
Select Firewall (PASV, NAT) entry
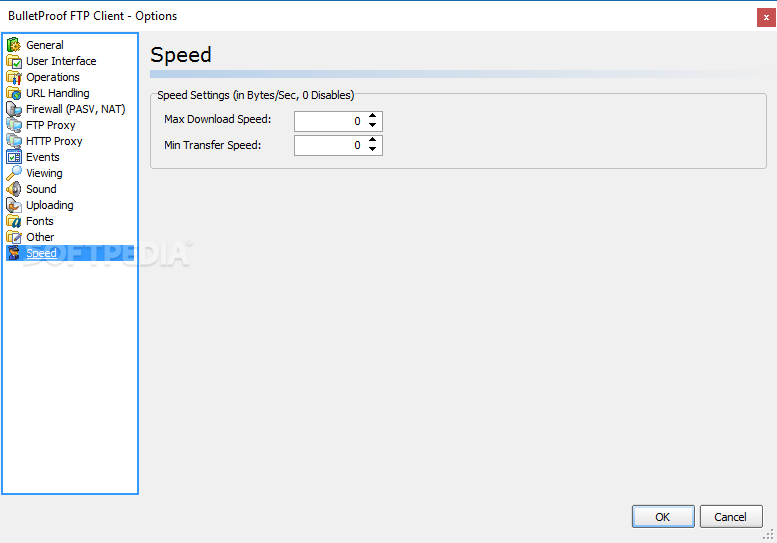[75, 109]
